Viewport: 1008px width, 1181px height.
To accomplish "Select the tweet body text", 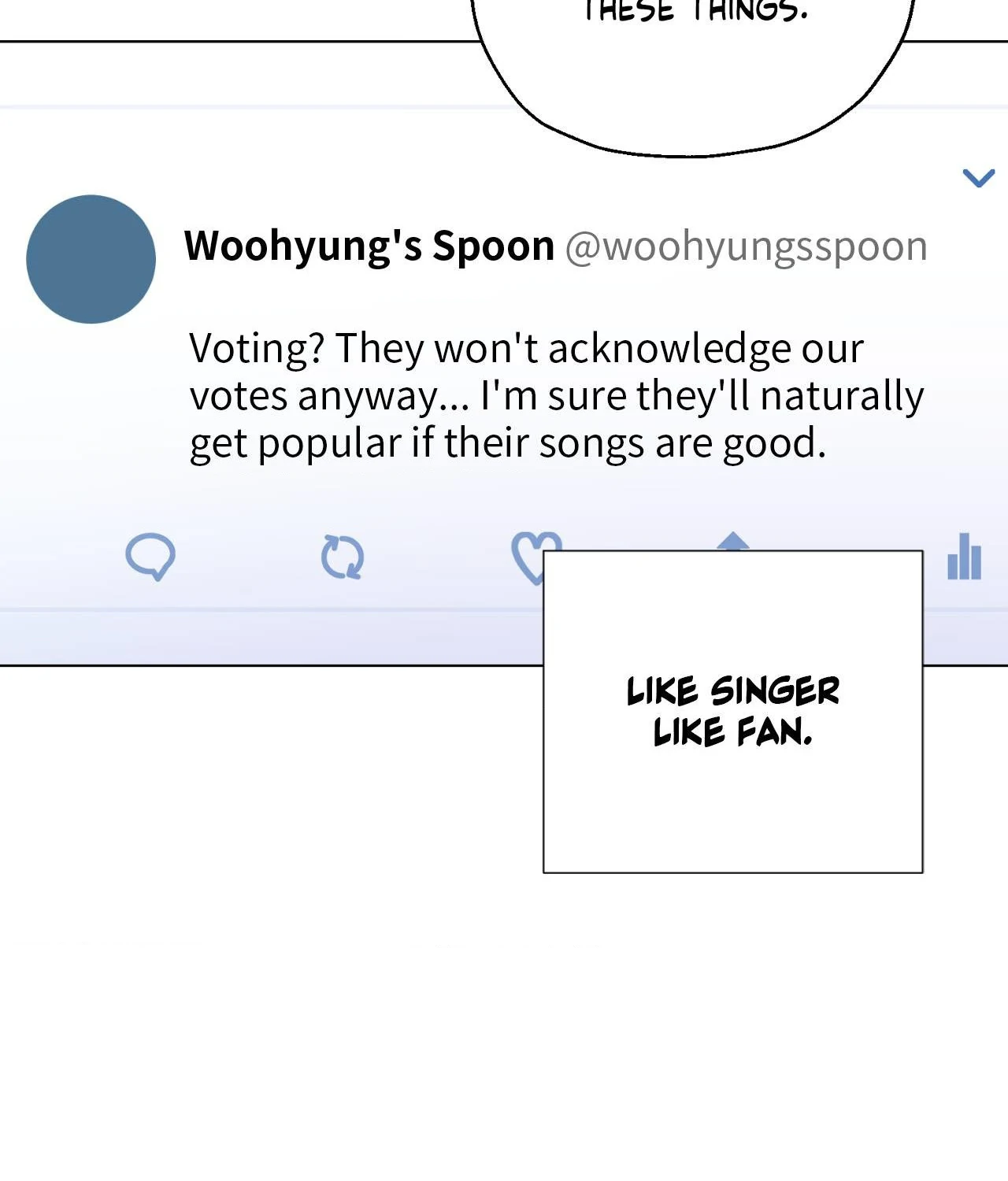I will coord(557,396).
